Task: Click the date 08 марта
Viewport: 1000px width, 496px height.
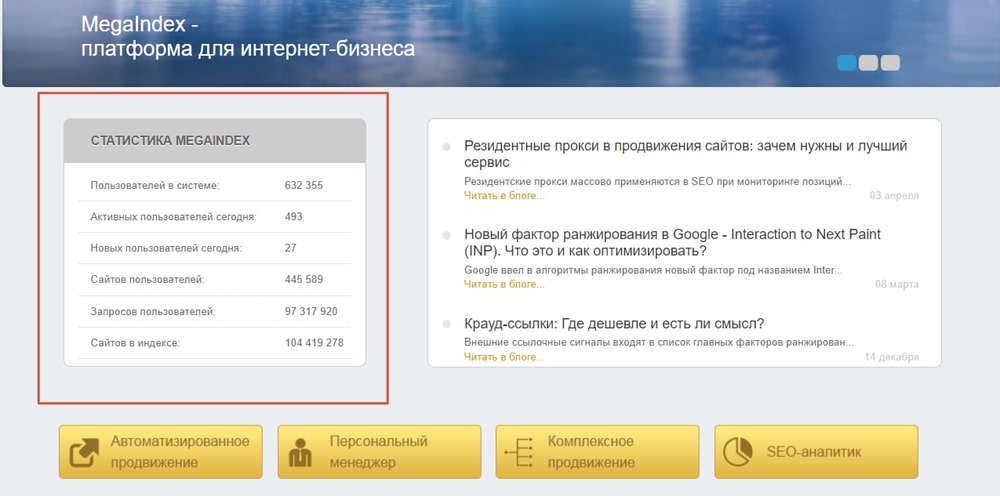Action: pyautogui.click(x=897, y=284)
